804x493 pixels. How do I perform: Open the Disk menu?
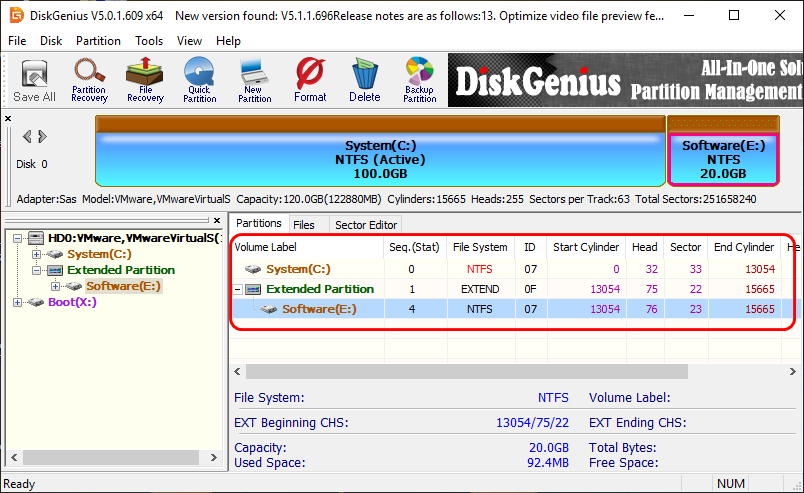coord(51,41)
